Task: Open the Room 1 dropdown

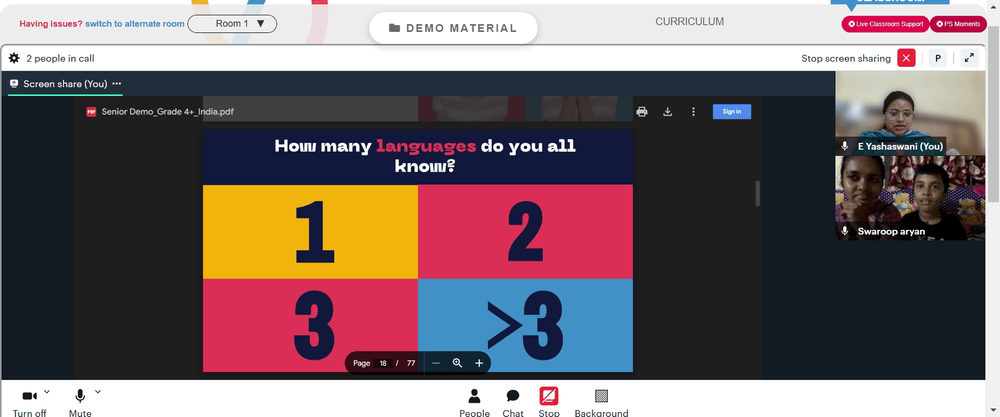Action: [232, 24]
